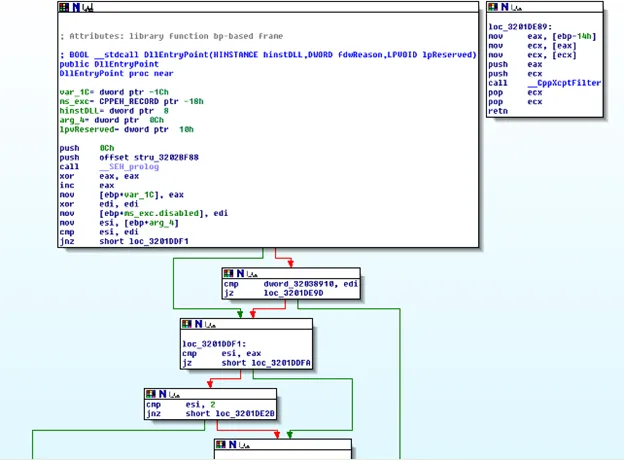Click 'mov [ebp+var_1C], eax' line

click(122, 195)
